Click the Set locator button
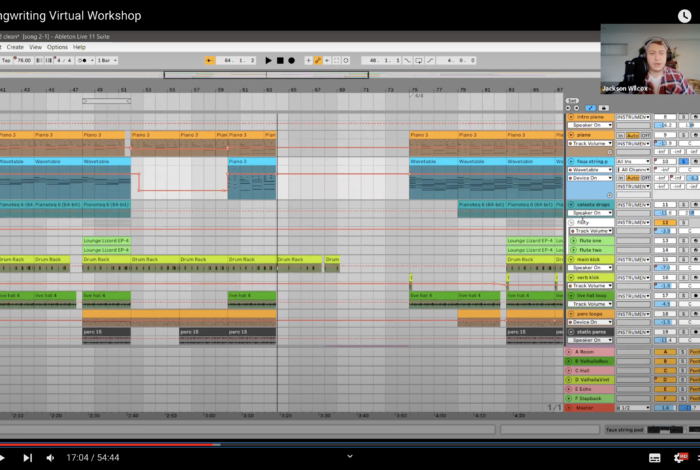Image resolution: width=700 pixels, height=470 pixels. point(571,100)
